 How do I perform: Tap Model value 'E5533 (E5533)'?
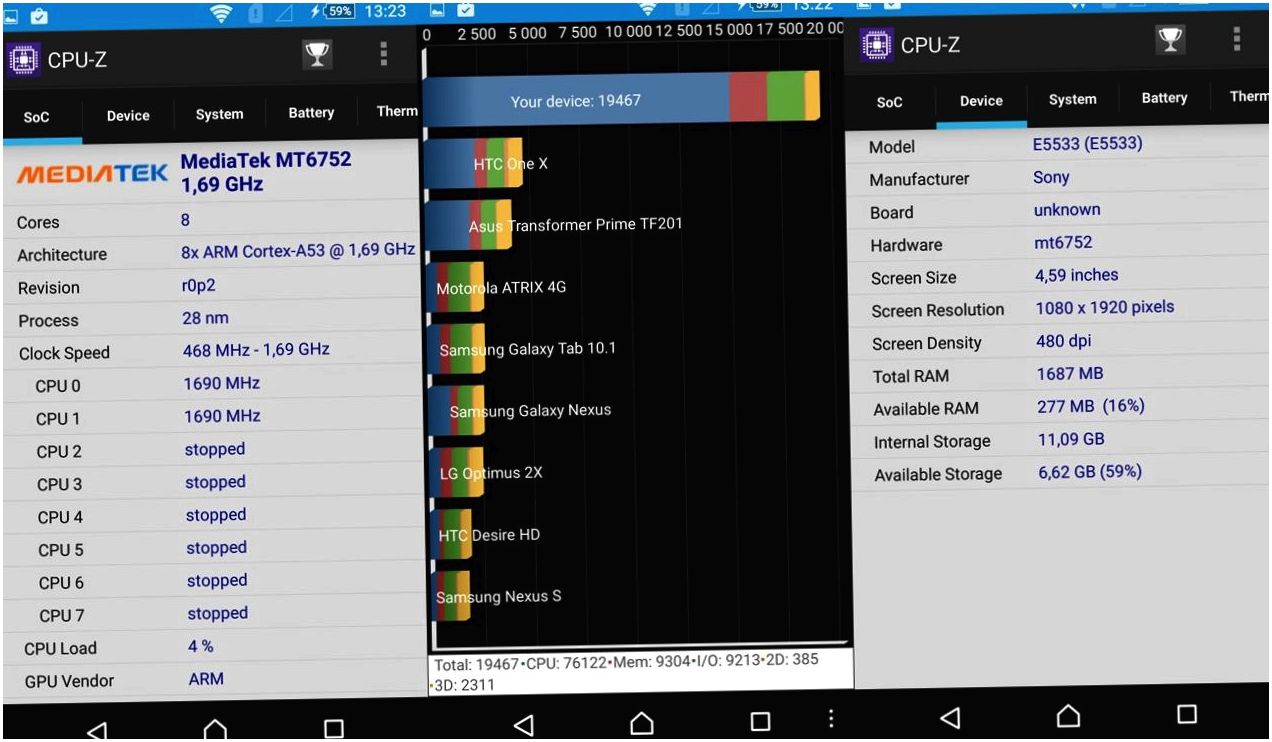tap(1087, 144)
